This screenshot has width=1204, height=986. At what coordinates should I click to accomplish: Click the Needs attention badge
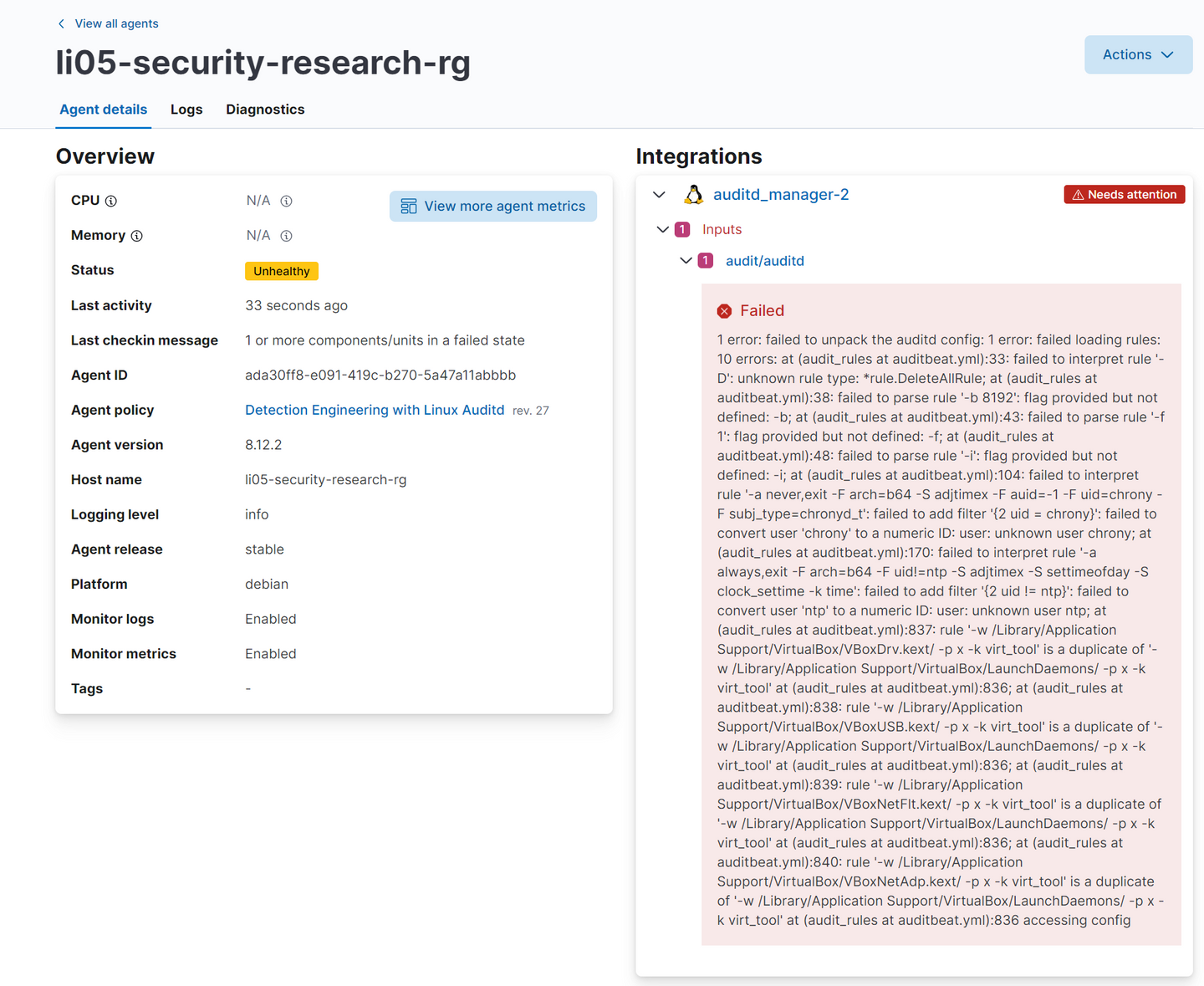click(1124, 195)
